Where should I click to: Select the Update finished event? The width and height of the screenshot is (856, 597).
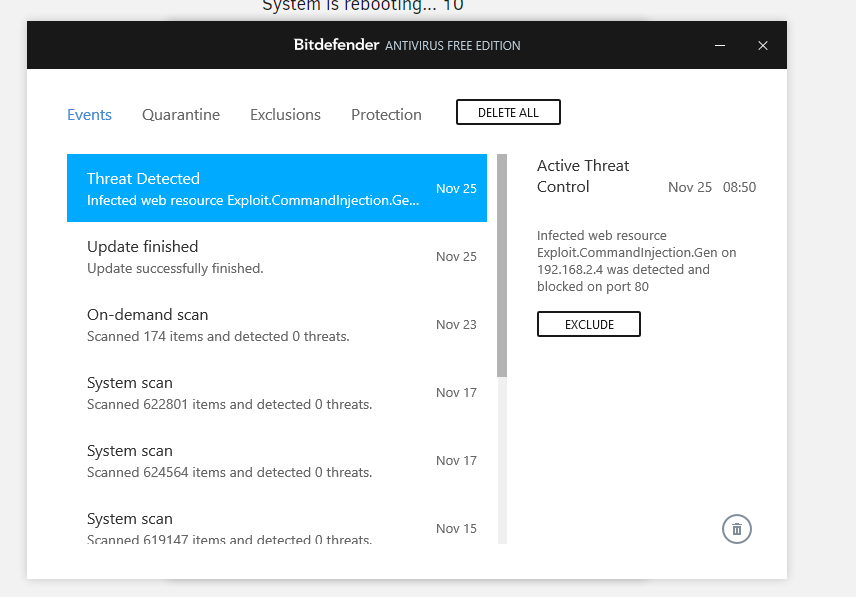[x=277, y=256]
